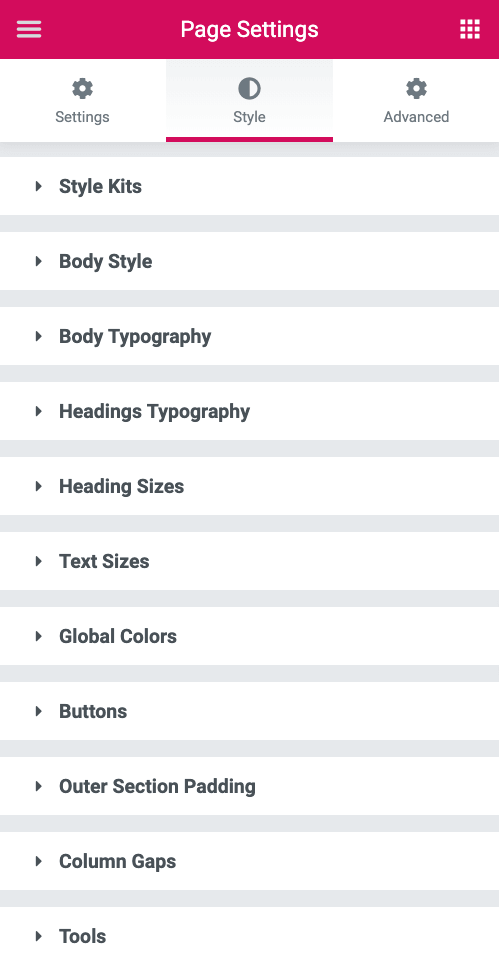Select the Style tab label
The image size is (499, 963).
click(250, 117)
